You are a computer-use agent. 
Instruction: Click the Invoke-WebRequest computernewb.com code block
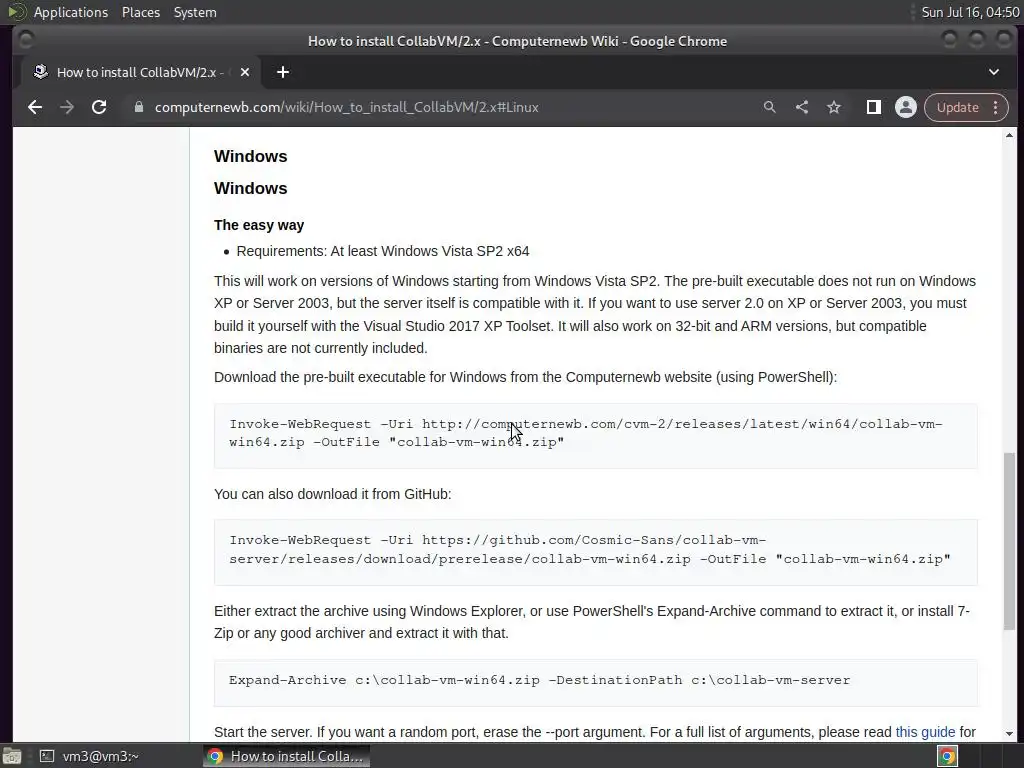point(596,436)
